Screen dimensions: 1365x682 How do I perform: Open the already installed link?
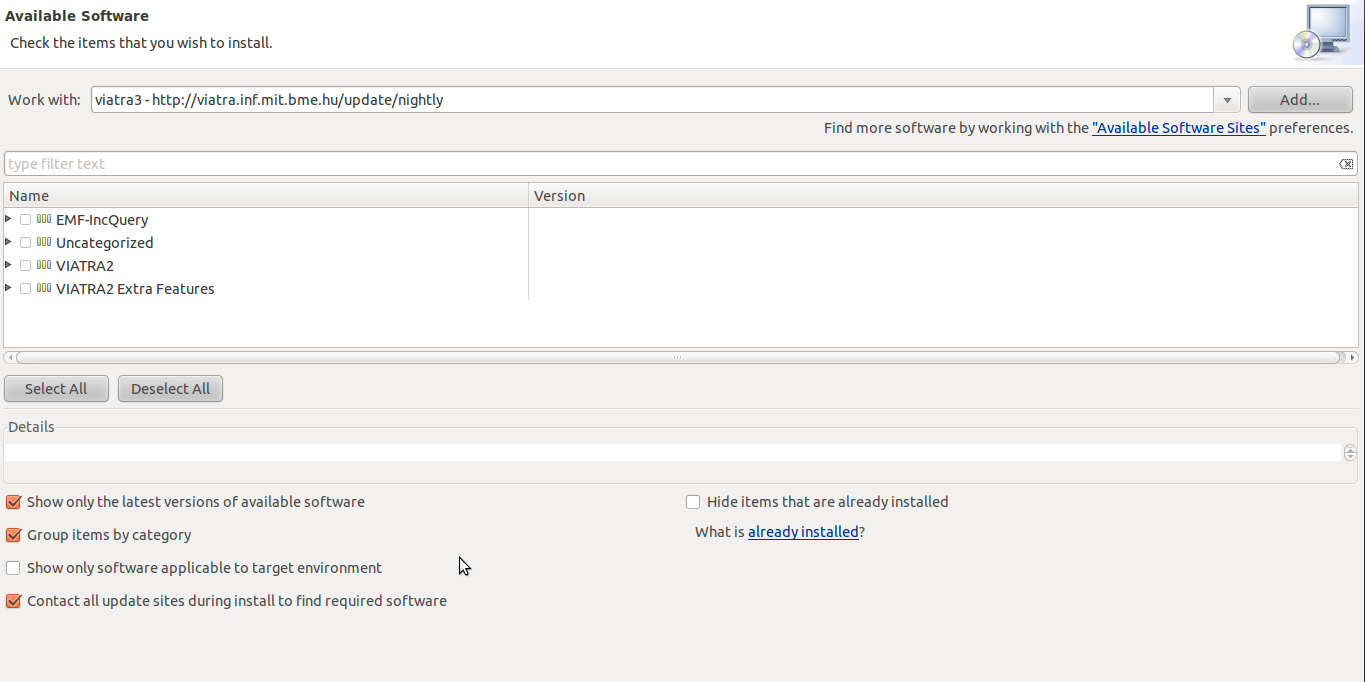(x=803, y=532)
